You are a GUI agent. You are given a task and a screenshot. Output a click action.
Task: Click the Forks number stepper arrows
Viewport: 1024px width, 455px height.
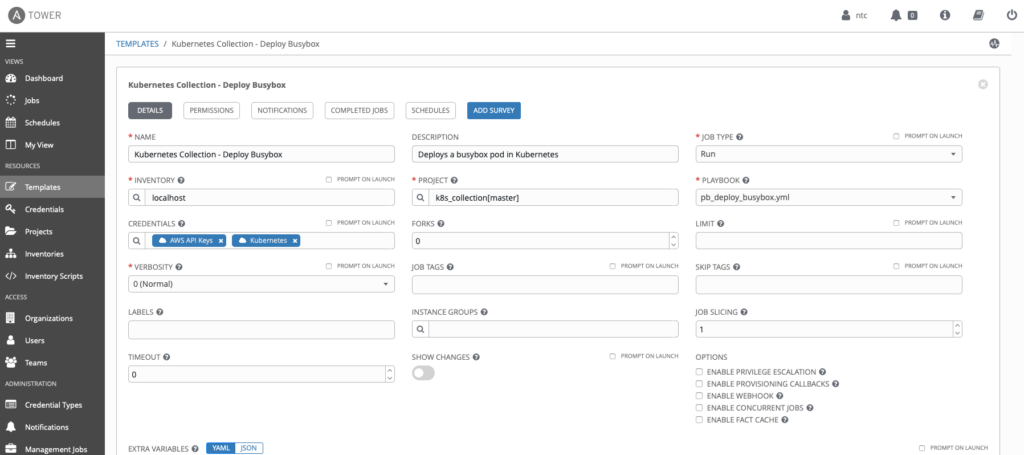point(673,241)
